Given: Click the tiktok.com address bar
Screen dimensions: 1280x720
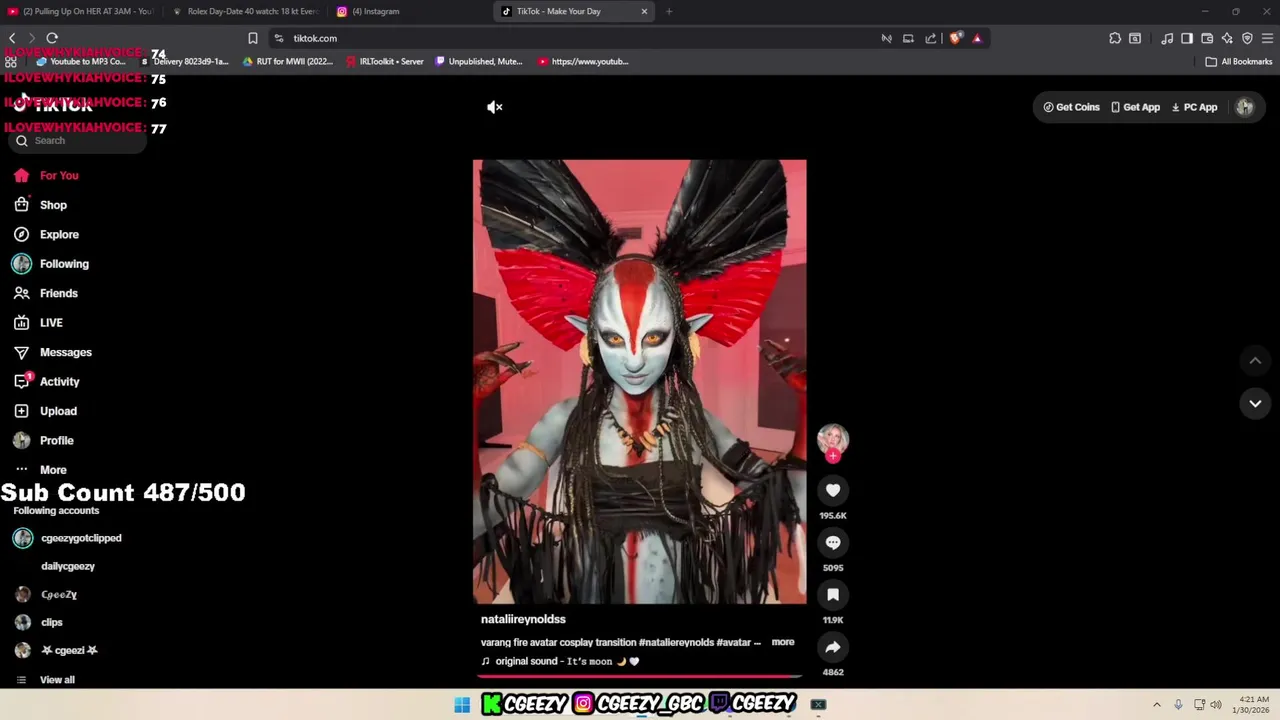Looking at the screenshot, I should coord(580,38).
